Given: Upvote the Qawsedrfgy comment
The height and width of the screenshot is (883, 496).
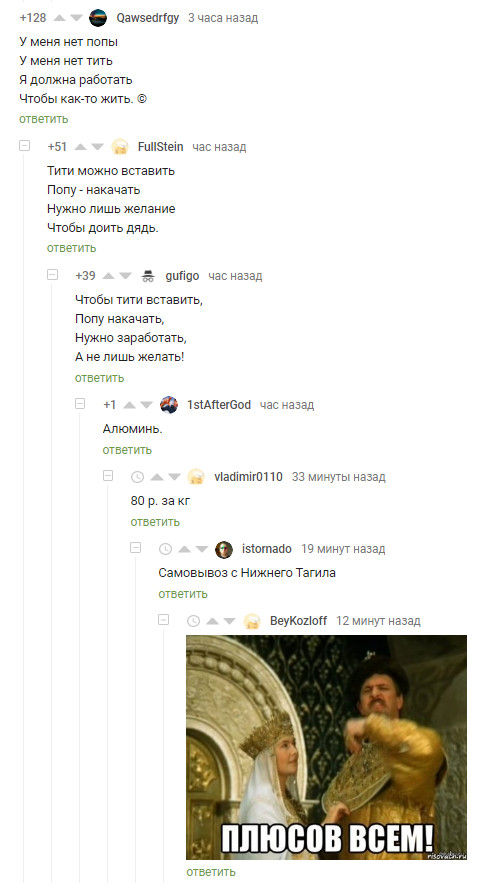Looking at the screenshot, I should coord(60,18).
